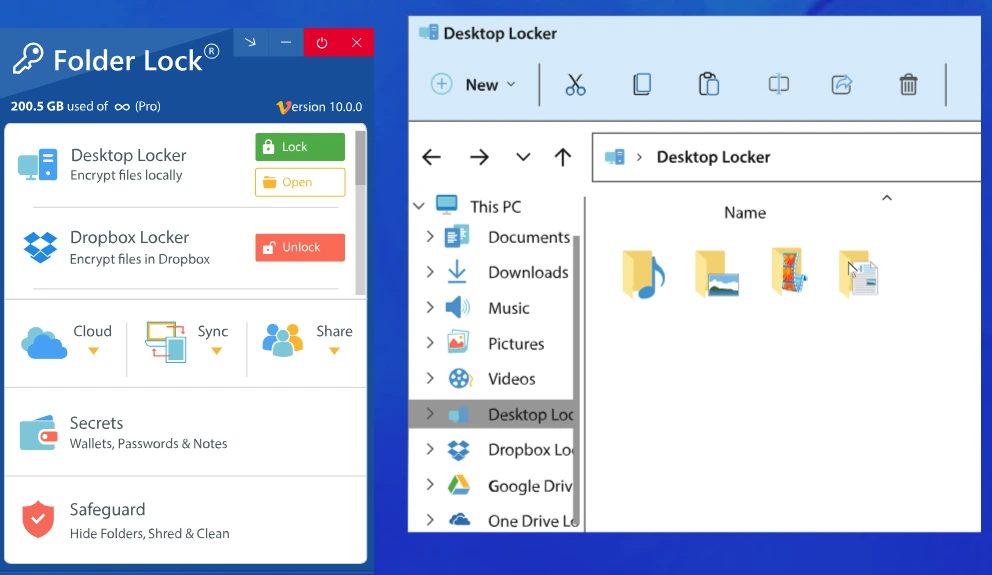Select the Documents folder thumbnail
Image resolution: width=992 pixels, height=575 pixels.
click(859, 273)
